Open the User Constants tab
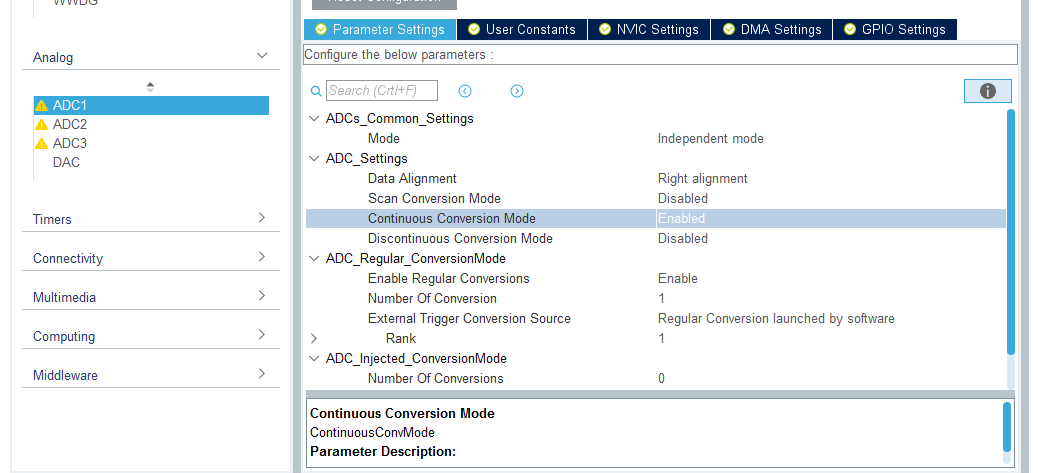The image size is (1038, 473). tap(521, 29)
